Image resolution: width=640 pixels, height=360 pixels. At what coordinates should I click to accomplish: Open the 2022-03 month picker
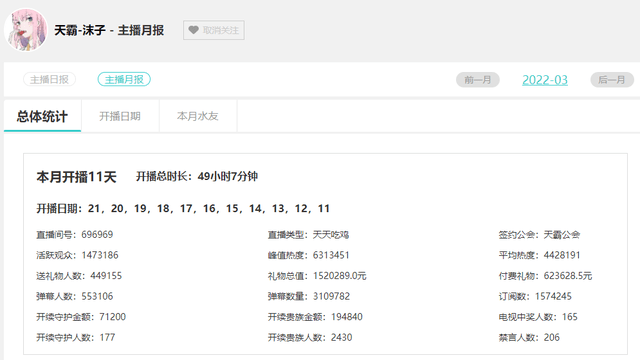click(545, 80)
